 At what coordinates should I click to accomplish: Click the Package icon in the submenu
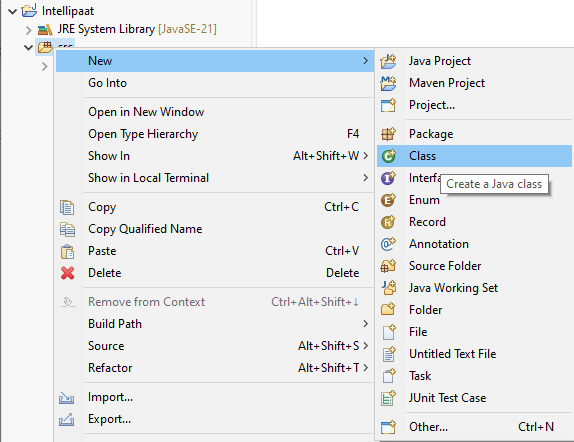click(x=388, y=134)
